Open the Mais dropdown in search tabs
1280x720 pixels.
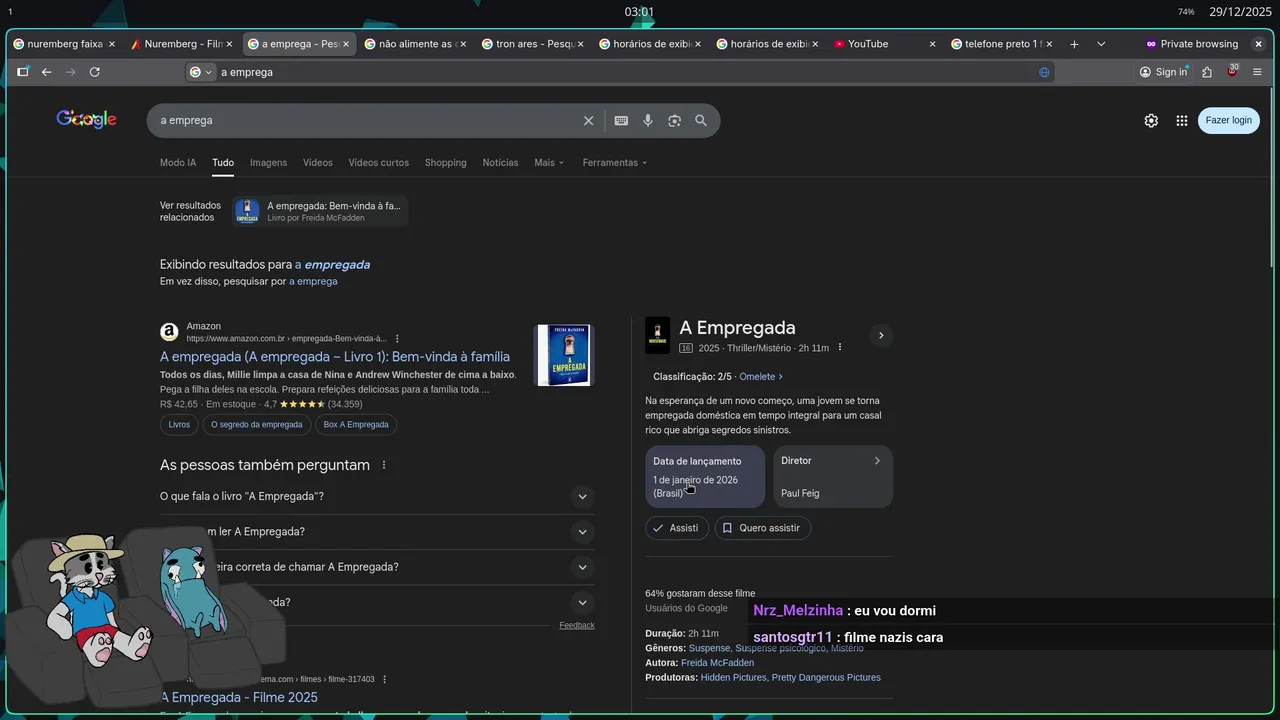click(549, 163)
